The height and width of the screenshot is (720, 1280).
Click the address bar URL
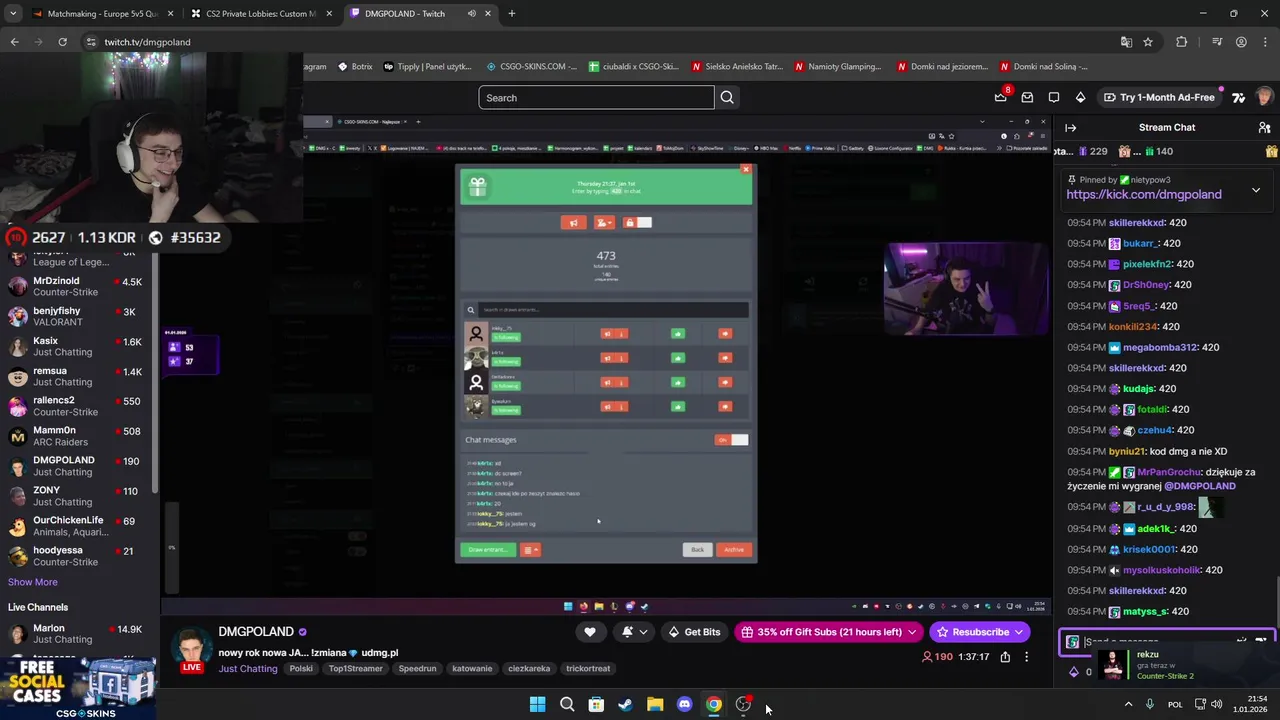pyautogui.click(x=147, y=42)
